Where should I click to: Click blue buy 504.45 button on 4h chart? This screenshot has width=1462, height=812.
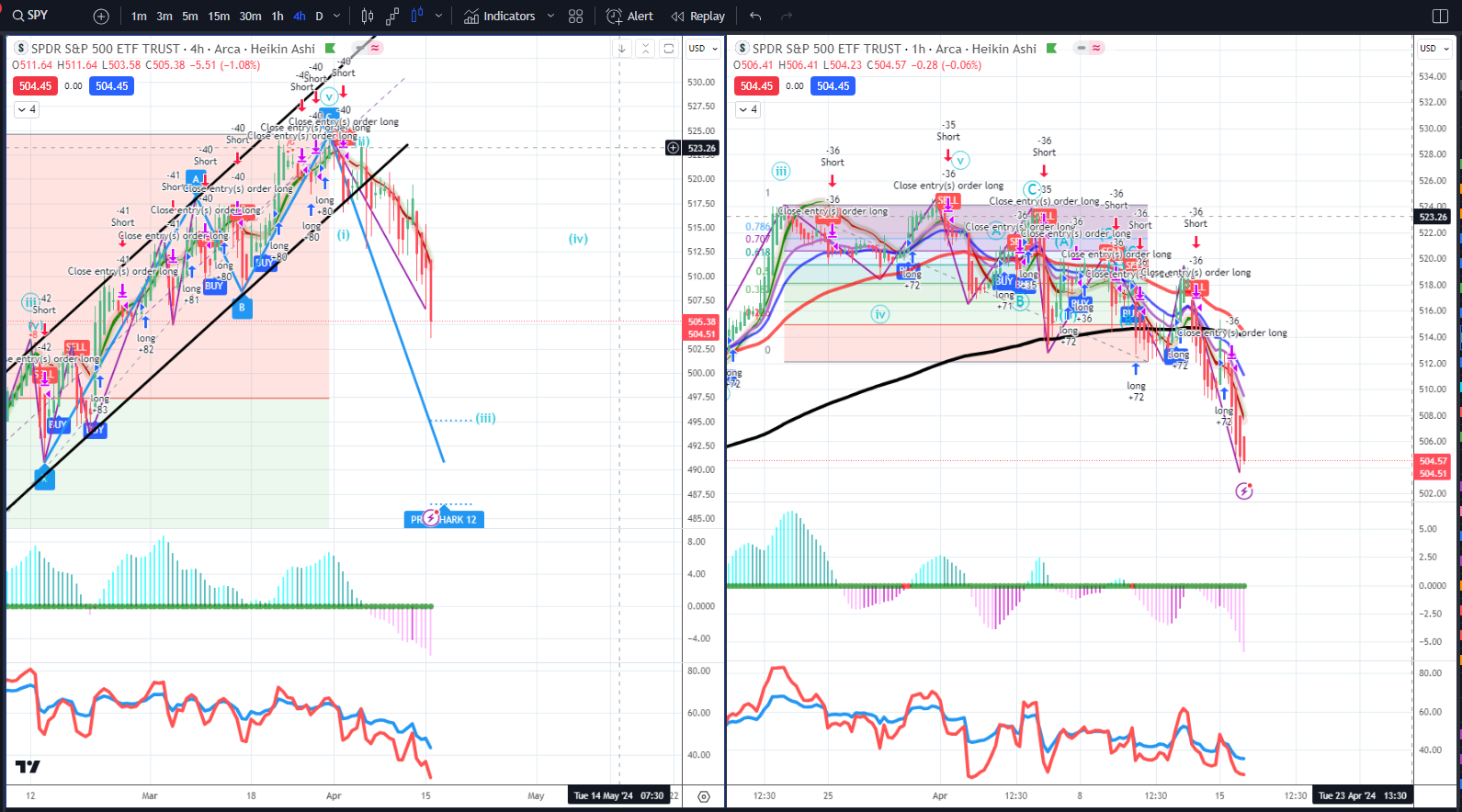(112, 86)
